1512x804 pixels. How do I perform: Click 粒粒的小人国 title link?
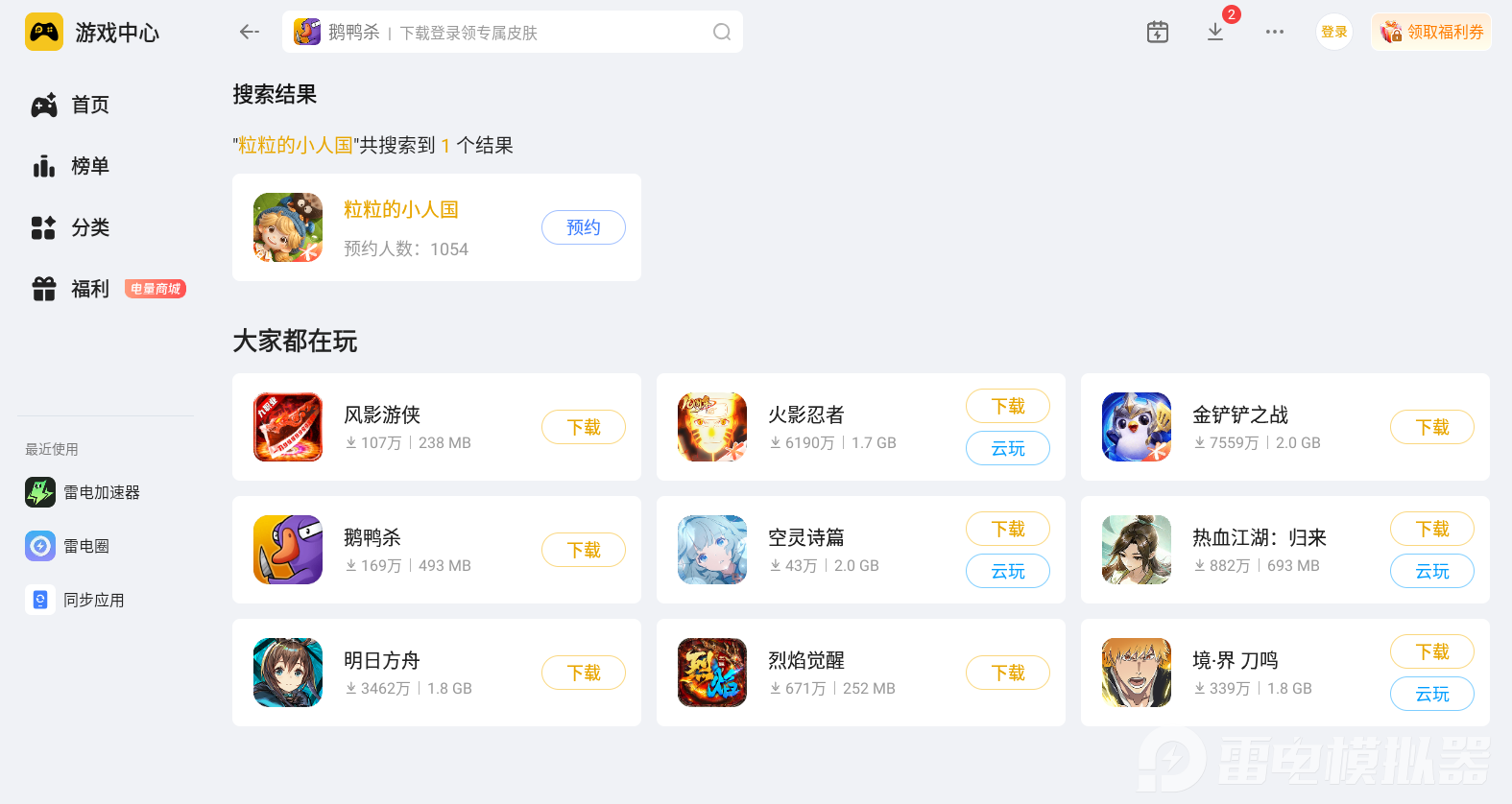point(401,209)
